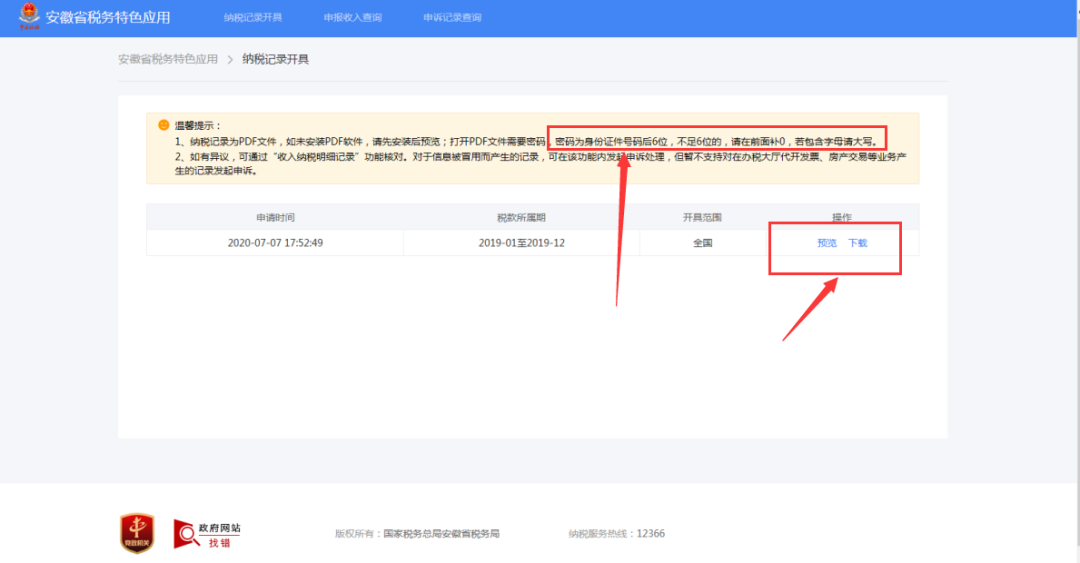The height and width of the screenshot is (563, 1080).
Task: Open the 政府网站找错 error-report icon
Action: [207, 534]
